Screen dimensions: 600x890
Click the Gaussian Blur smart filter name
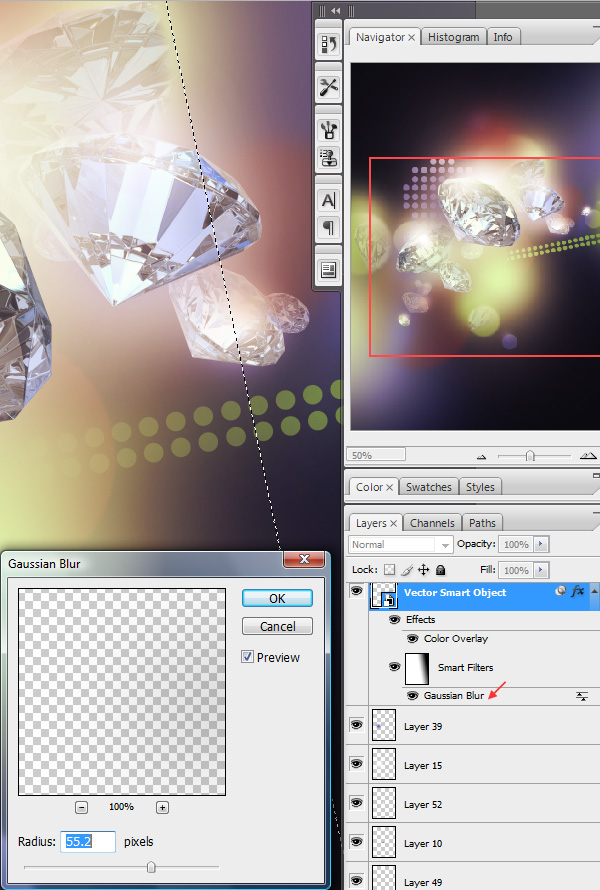(x=454, y=695)
